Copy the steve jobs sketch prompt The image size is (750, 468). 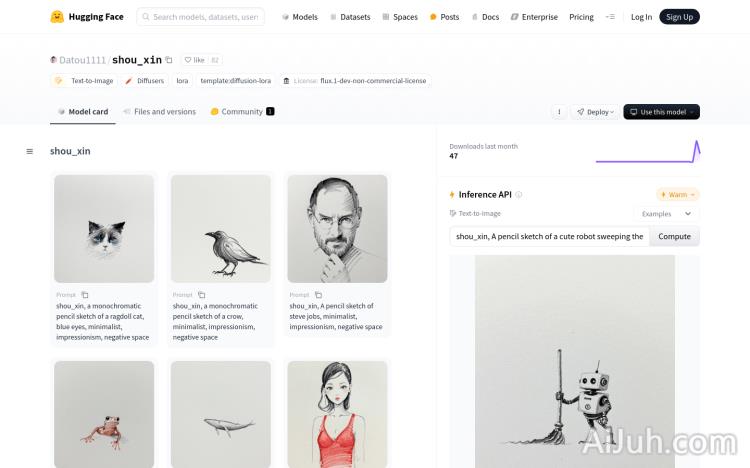click(x=318, y=295)
